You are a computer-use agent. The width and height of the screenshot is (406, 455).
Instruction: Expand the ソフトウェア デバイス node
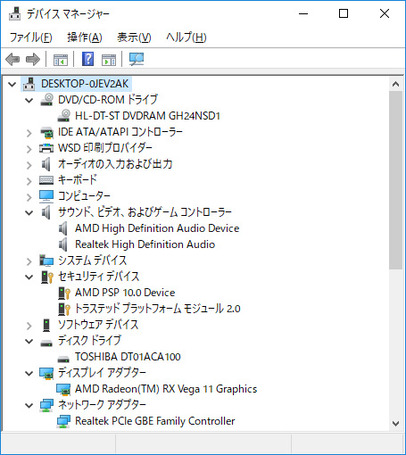point(29,325)
